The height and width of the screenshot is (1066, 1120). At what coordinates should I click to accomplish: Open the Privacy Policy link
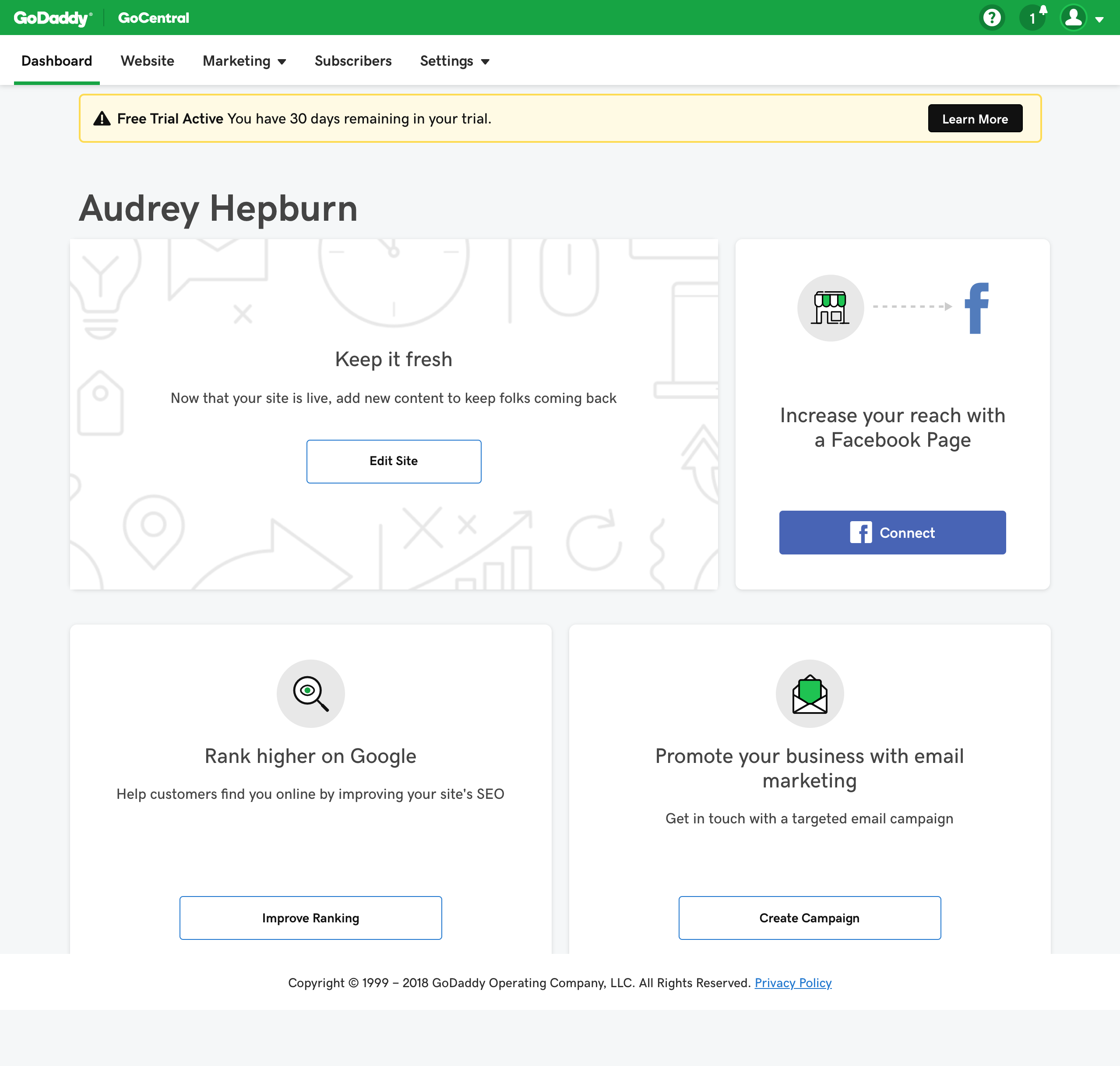(x=792, y=982)
